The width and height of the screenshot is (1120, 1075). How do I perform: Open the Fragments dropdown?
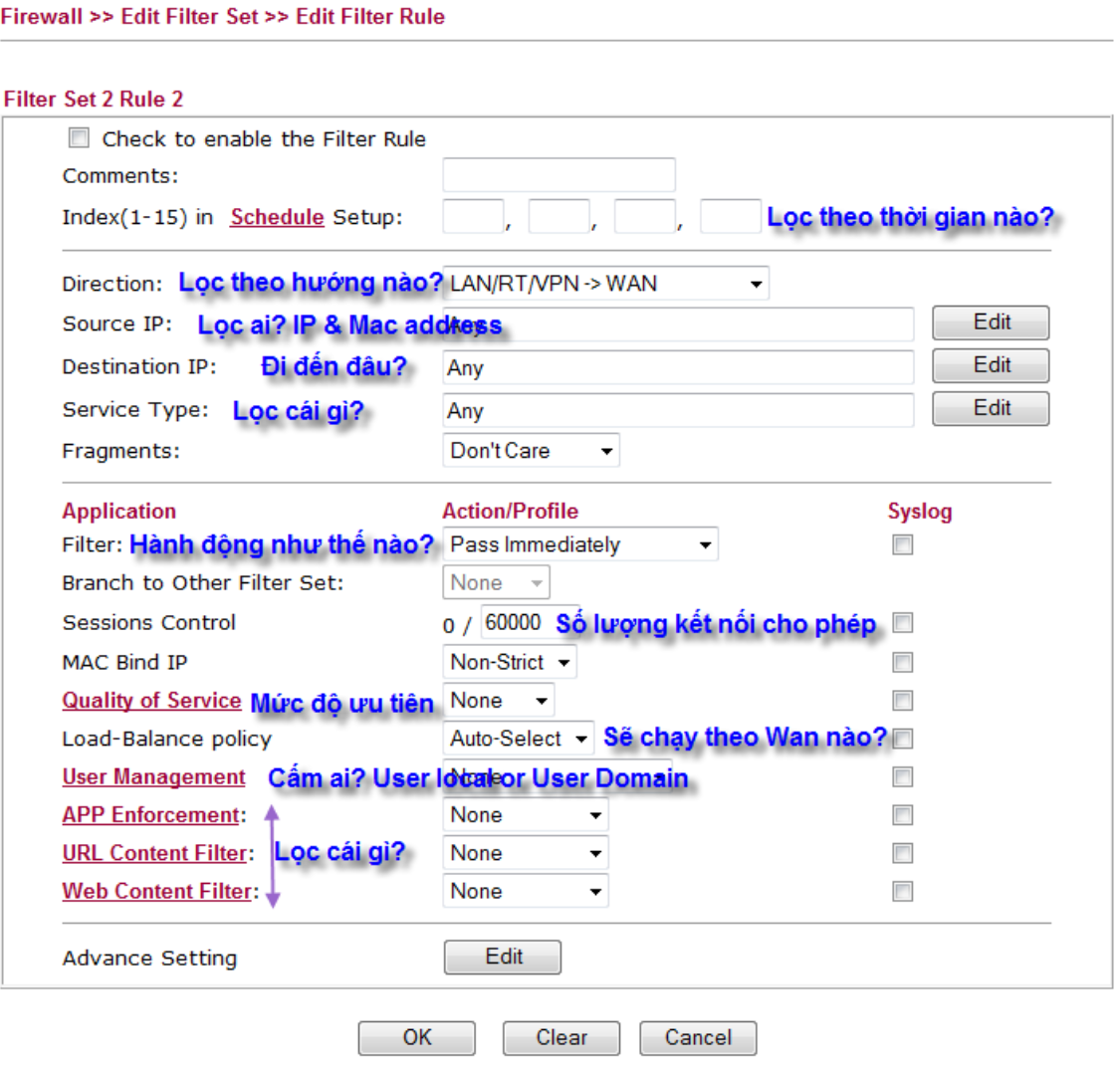(x=531, y=451)
